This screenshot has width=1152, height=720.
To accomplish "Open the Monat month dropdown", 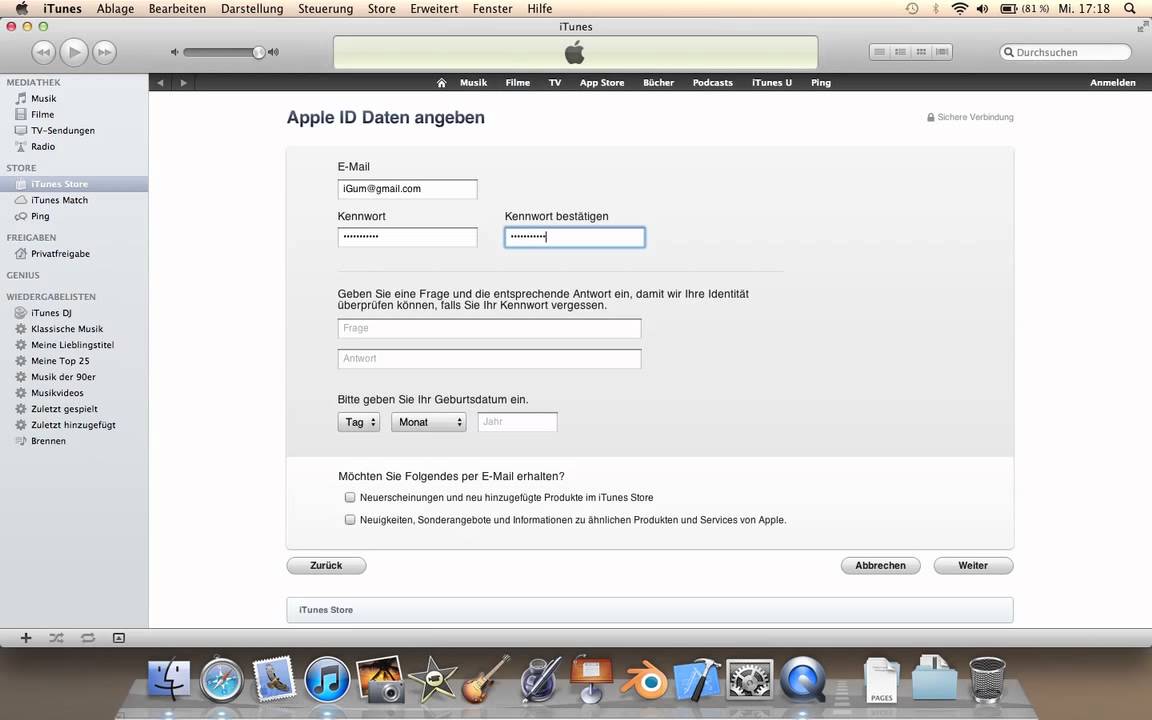I will (x=429, y=422).
